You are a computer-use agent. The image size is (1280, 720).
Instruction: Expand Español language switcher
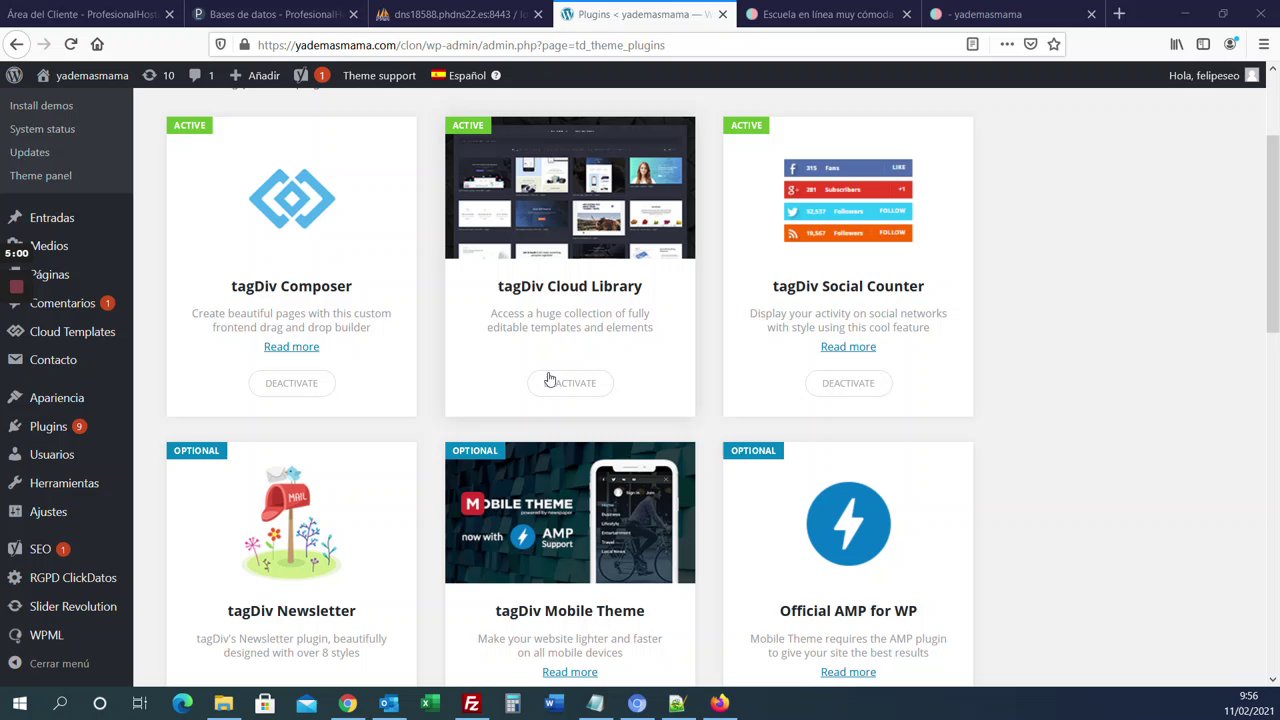coord(459,75)
